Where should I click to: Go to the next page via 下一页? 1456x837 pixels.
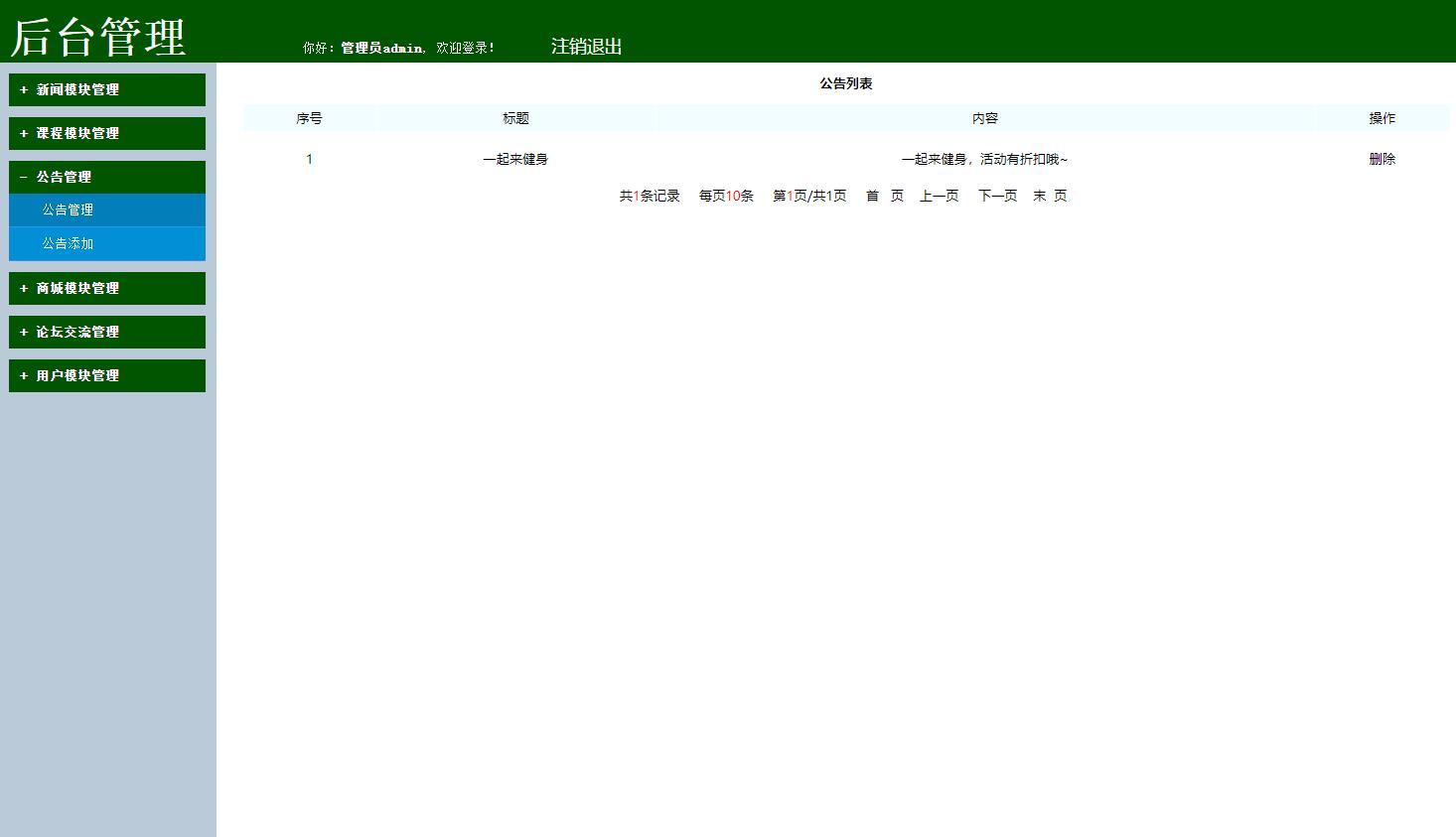tap(996, 196)
